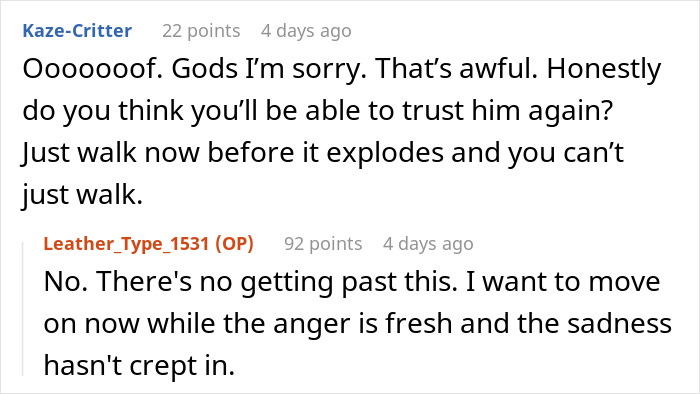Click the (OP) tag beside Leather_Type_1531
Image resolution: width=700 pixels, height=394 pixels.
pos(234,244)
